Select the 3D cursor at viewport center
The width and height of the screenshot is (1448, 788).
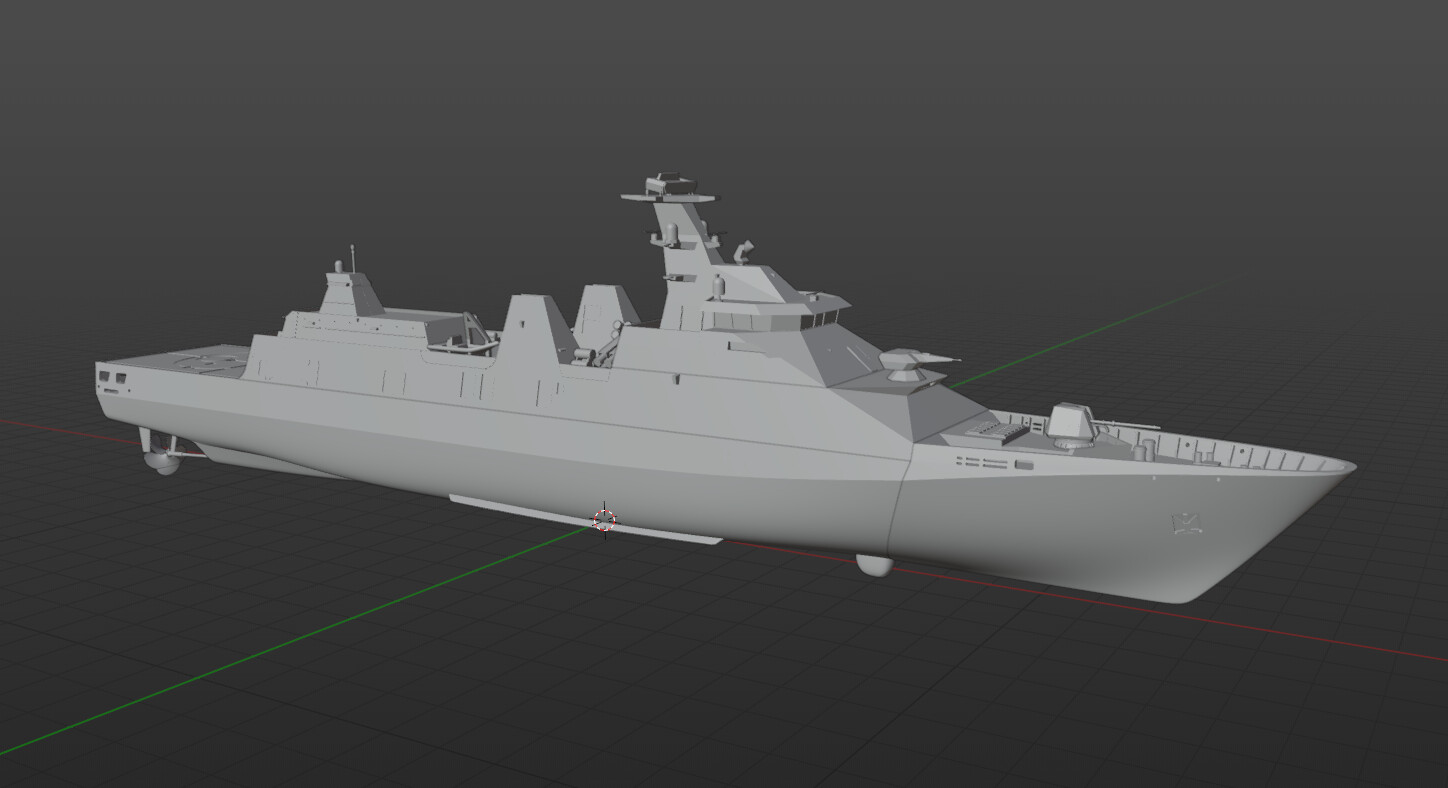(604, 518)
